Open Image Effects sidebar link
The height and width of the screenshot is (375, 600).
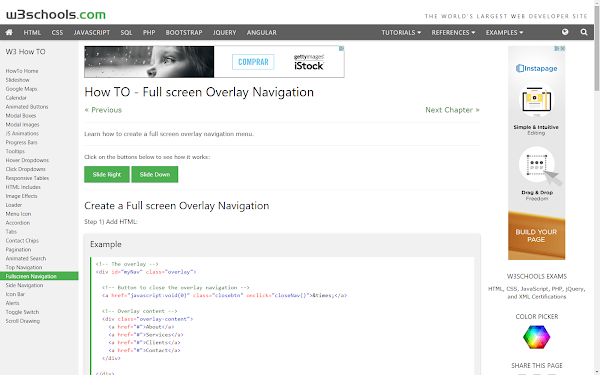point(21,196)
